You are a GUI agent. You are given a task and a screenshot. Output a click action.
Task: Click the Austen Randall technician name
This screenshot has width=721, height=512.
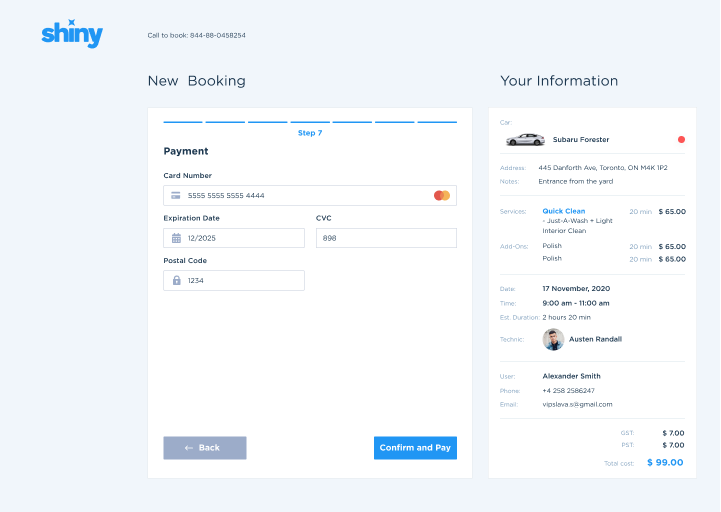point(595,339)
